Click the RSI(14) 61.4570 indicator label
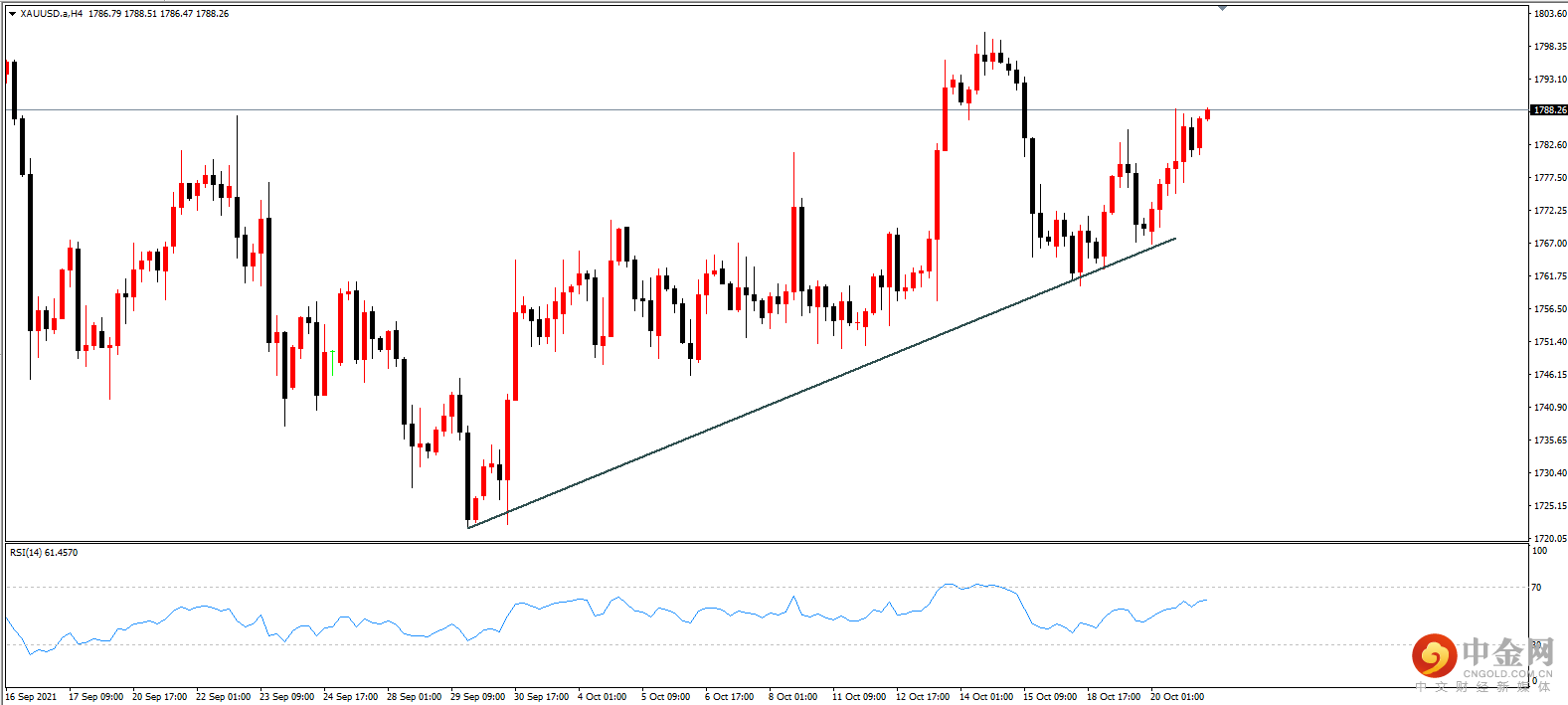Viewport: 1568px width, 705px height. coord(44,552)
